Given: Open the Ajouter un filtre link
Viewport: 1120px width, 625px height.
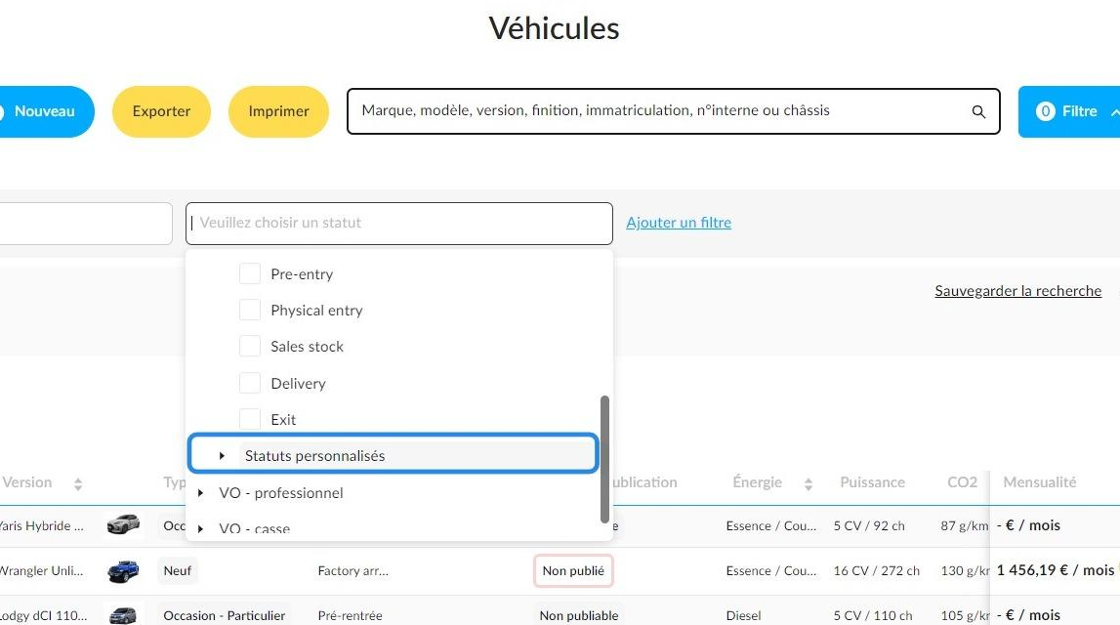Looking at the screenshot, I should [679, 222].
